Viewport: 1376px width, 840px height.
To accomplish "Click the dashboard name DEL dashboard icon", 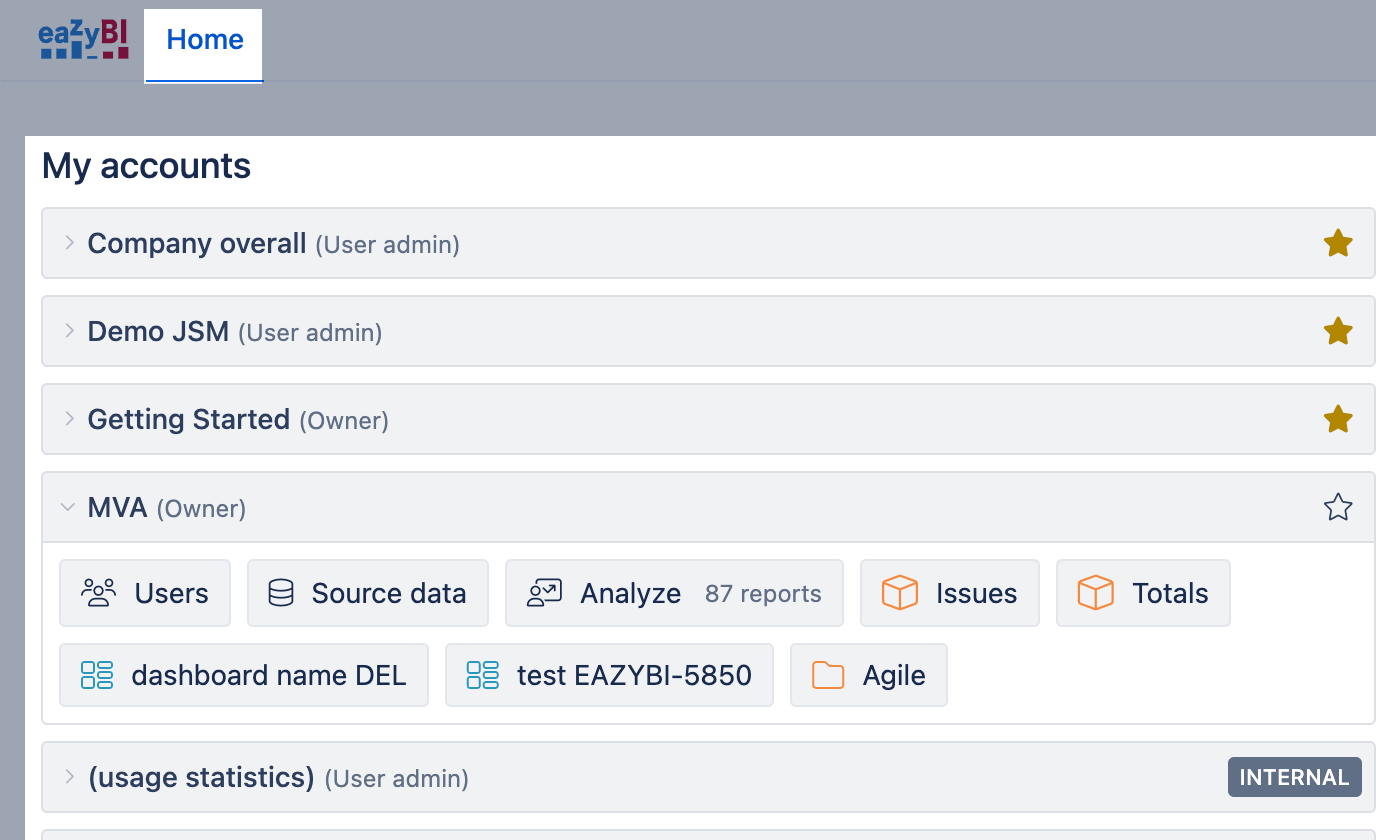I will pos(97,675).
